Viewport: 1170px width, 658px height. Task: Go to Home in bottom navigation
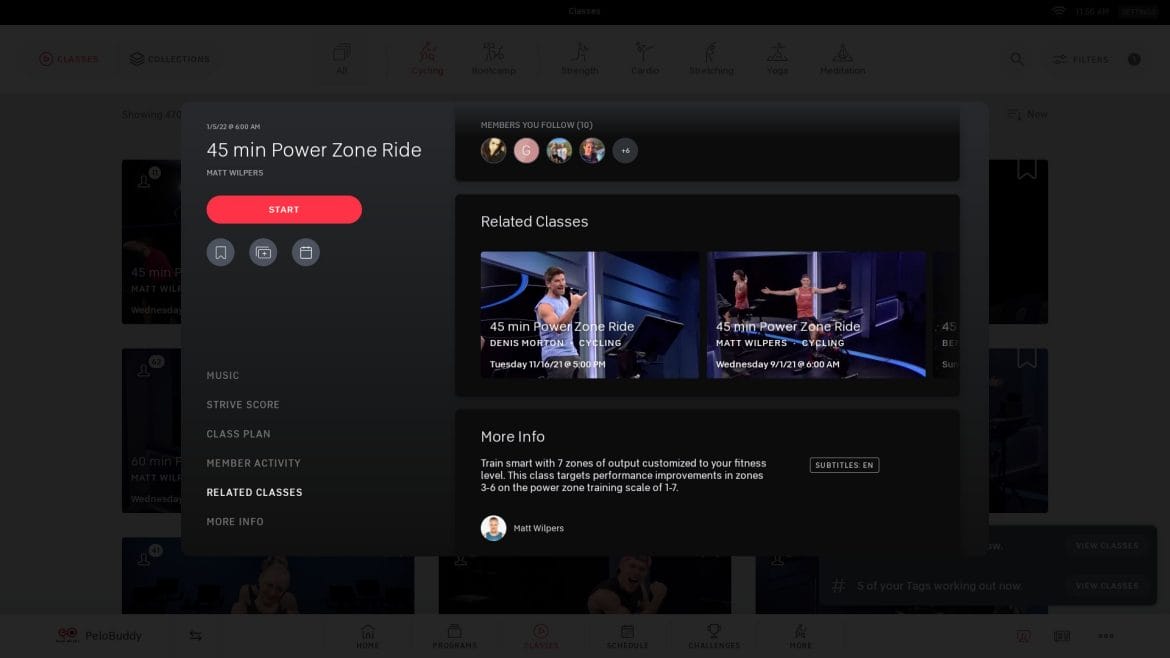(367, 636)
